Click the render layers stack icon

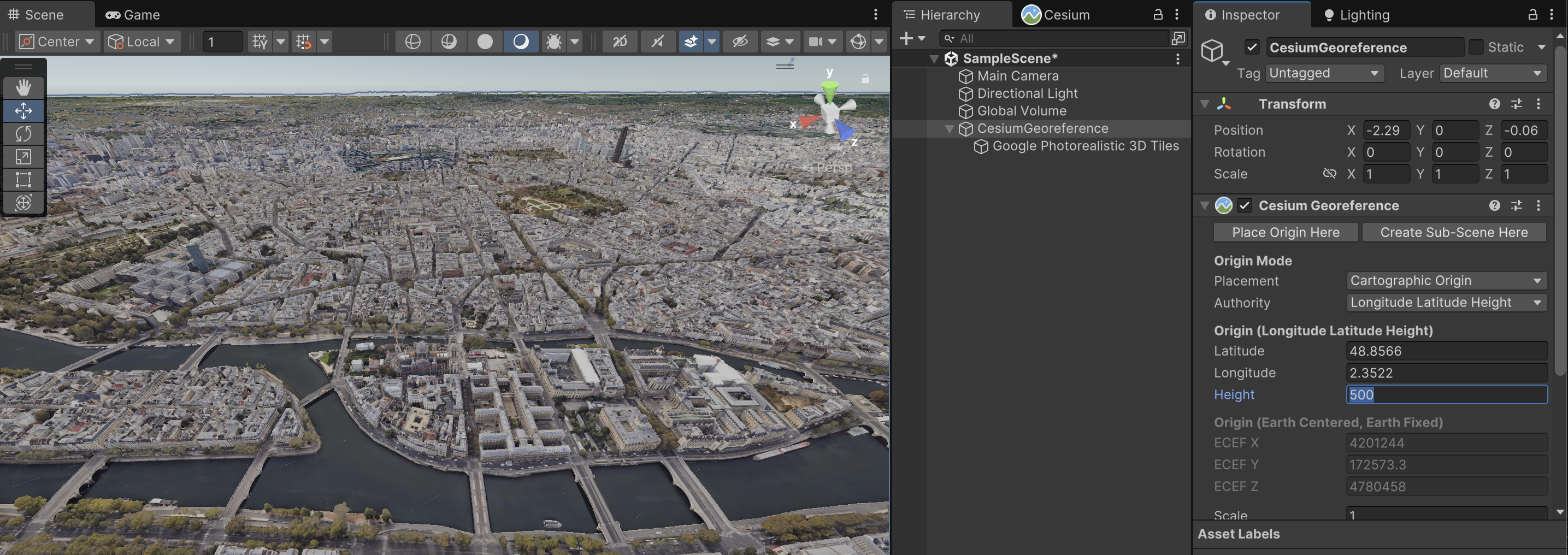coord(773,42)
